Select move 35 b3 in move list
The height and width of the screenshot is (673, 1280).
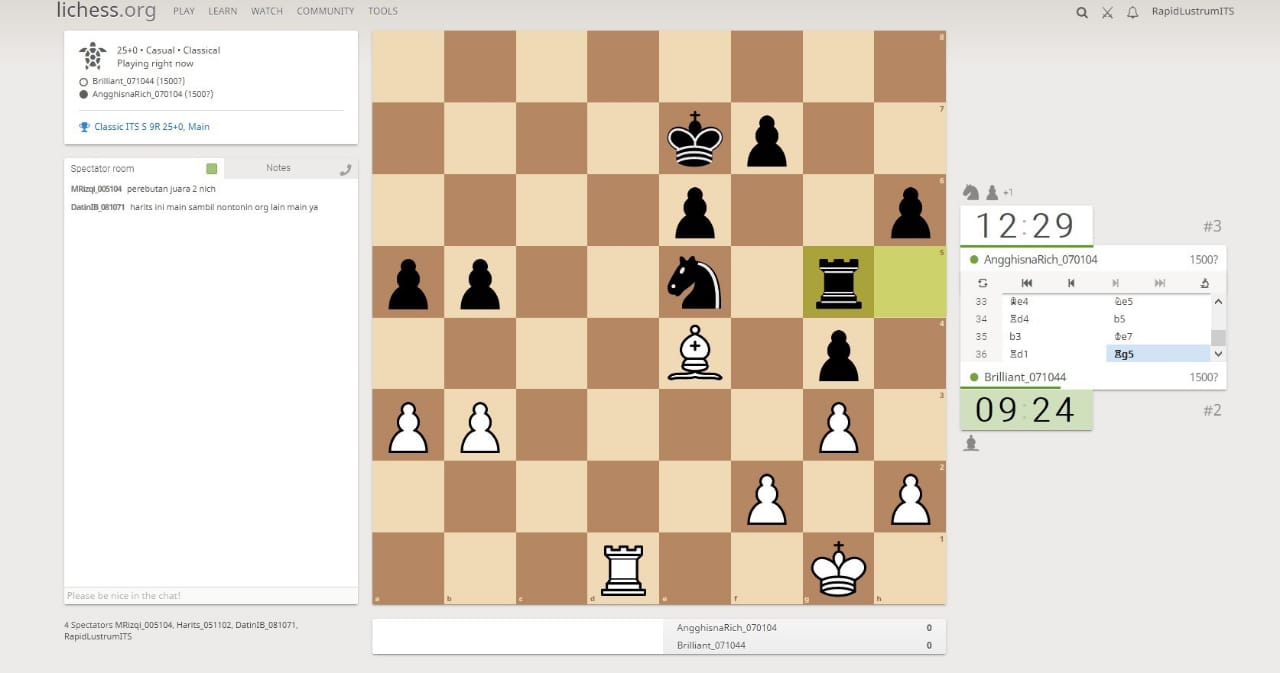point(1014,337)
